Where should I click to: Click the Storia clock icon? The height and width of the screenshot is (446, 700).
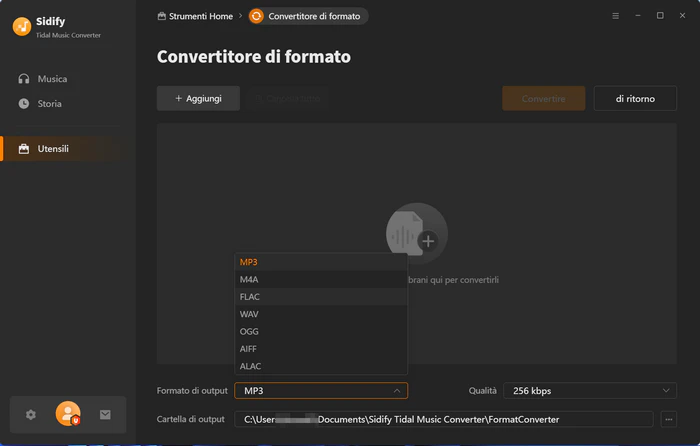click(24, 104)
